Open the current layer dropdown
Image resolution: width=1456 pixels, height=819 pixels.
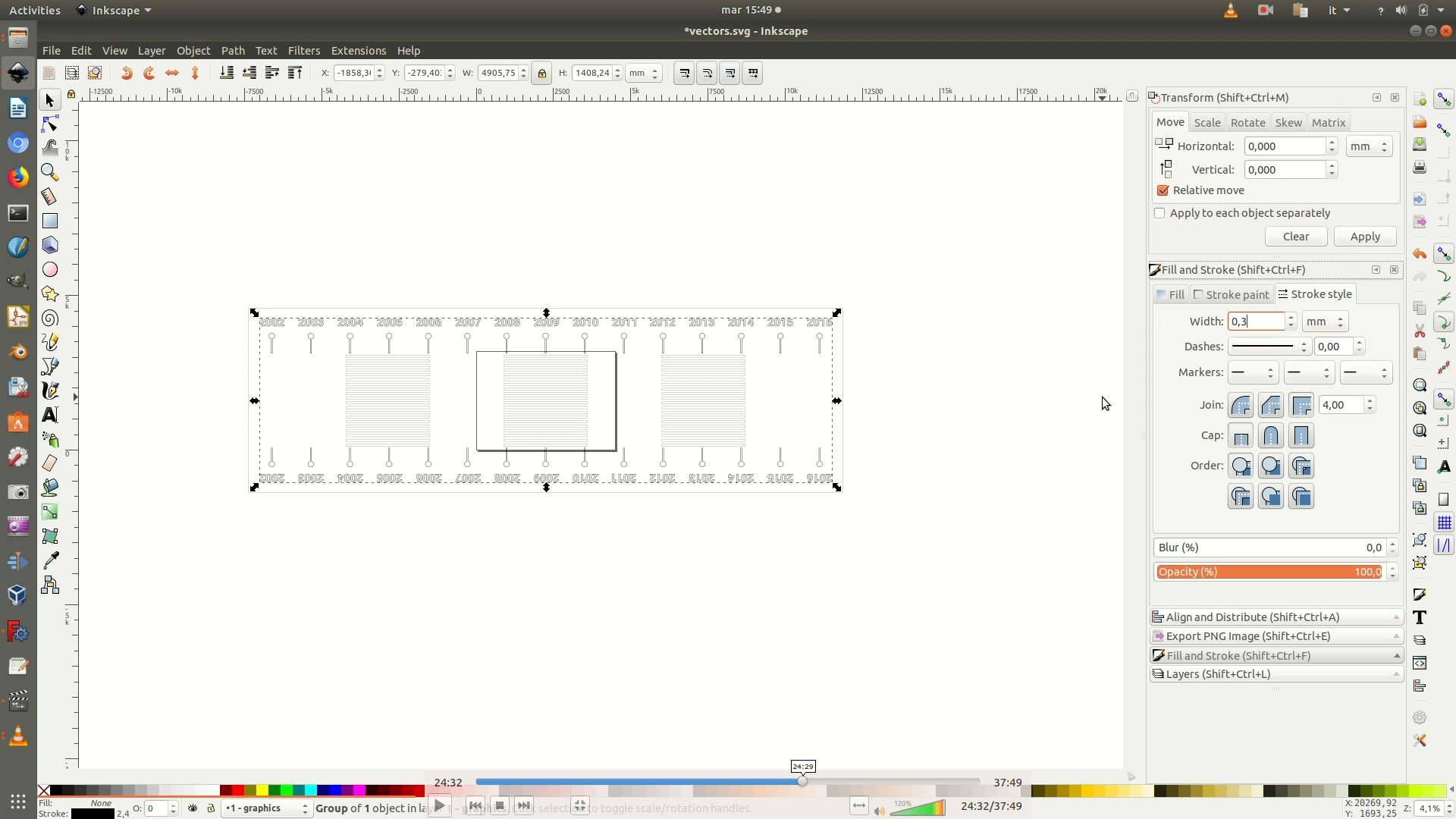pos(265,808)
